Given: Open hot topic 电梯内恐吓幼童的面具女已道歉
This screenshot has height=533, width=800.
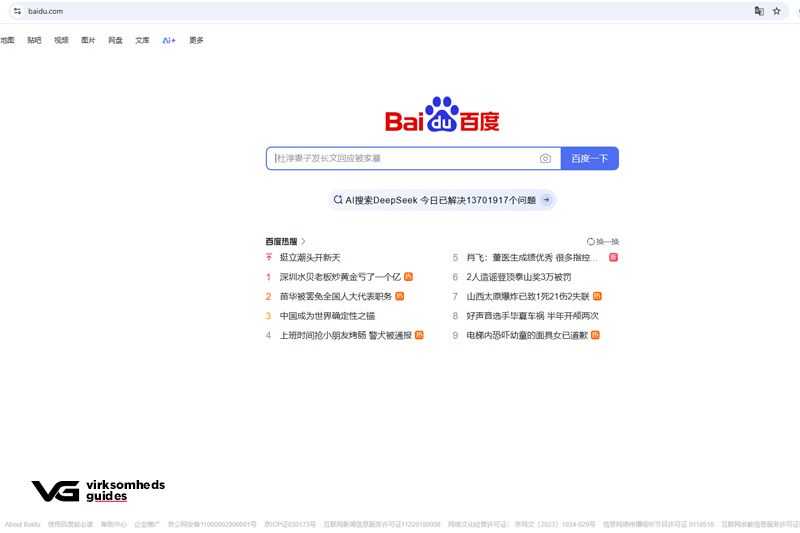Looking at the screenshot, I should click(x=527, y=335).
